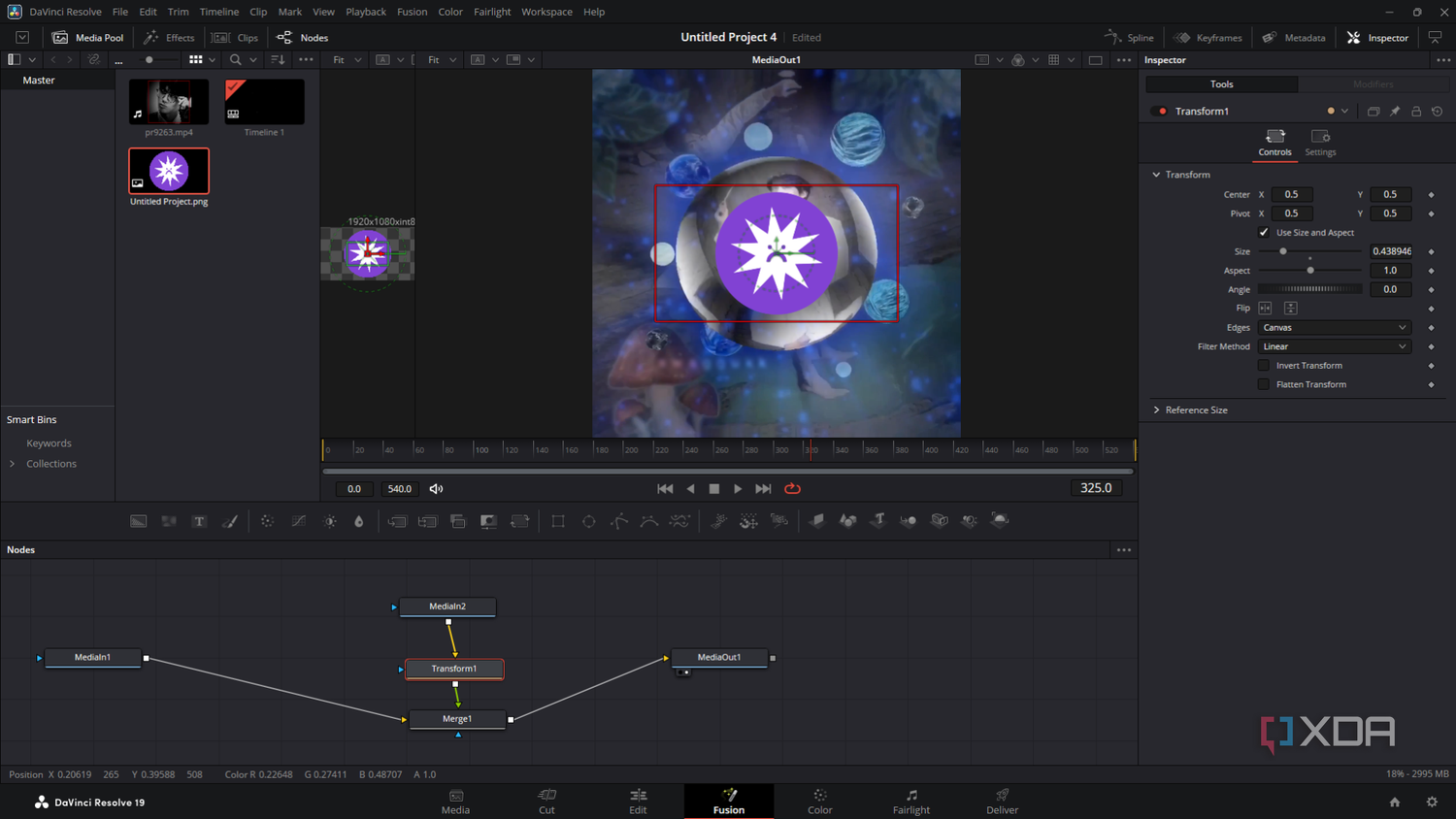This screenshot has width=1456, height=819.
Task: Uncheck Use Size and Aspect
Action: pyautogui.click(x=1264, y=233)
